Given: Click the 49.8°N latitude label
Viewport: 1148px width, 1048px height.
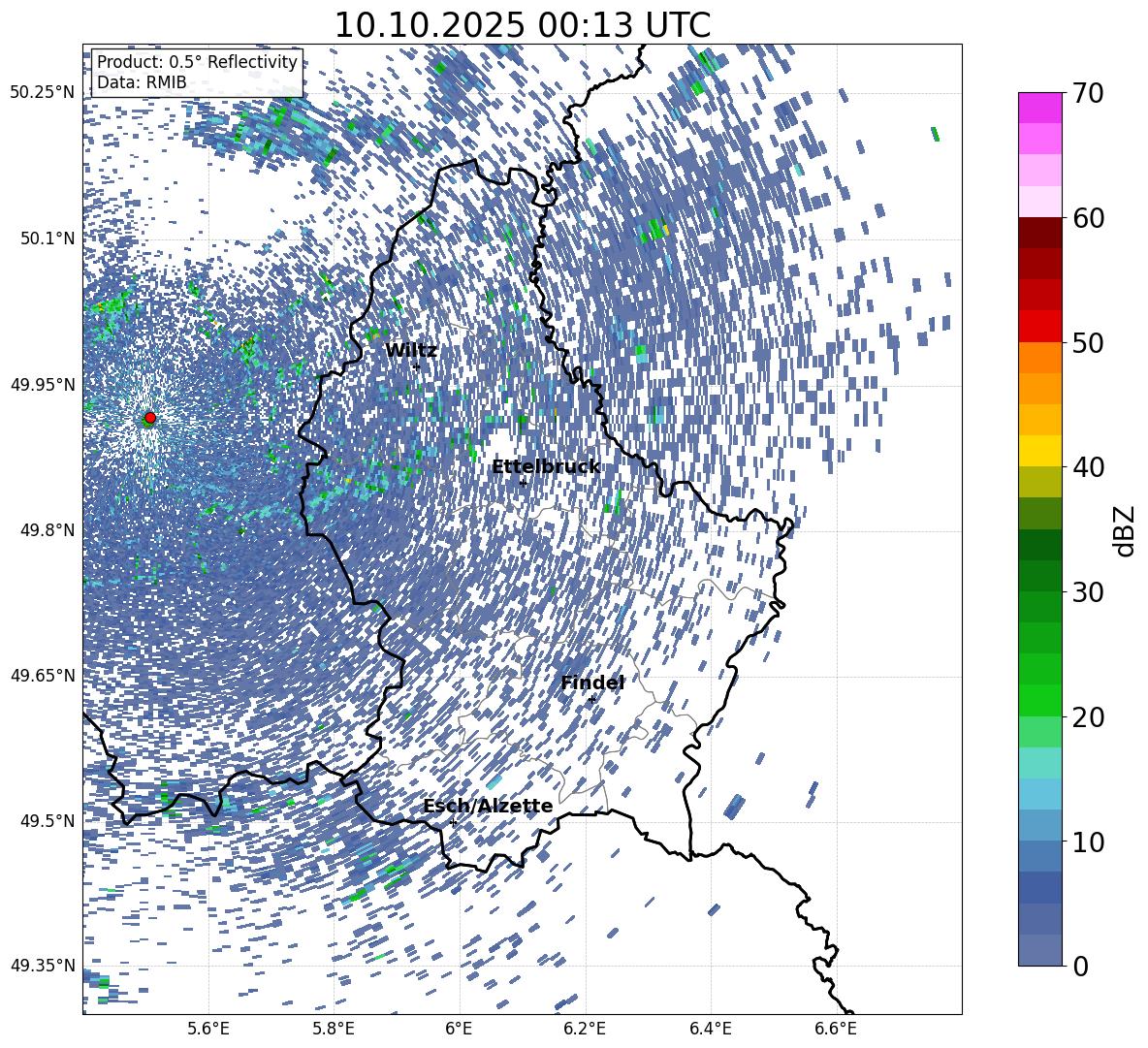Looking at the screenshot, I should click(x=47, y=530).
